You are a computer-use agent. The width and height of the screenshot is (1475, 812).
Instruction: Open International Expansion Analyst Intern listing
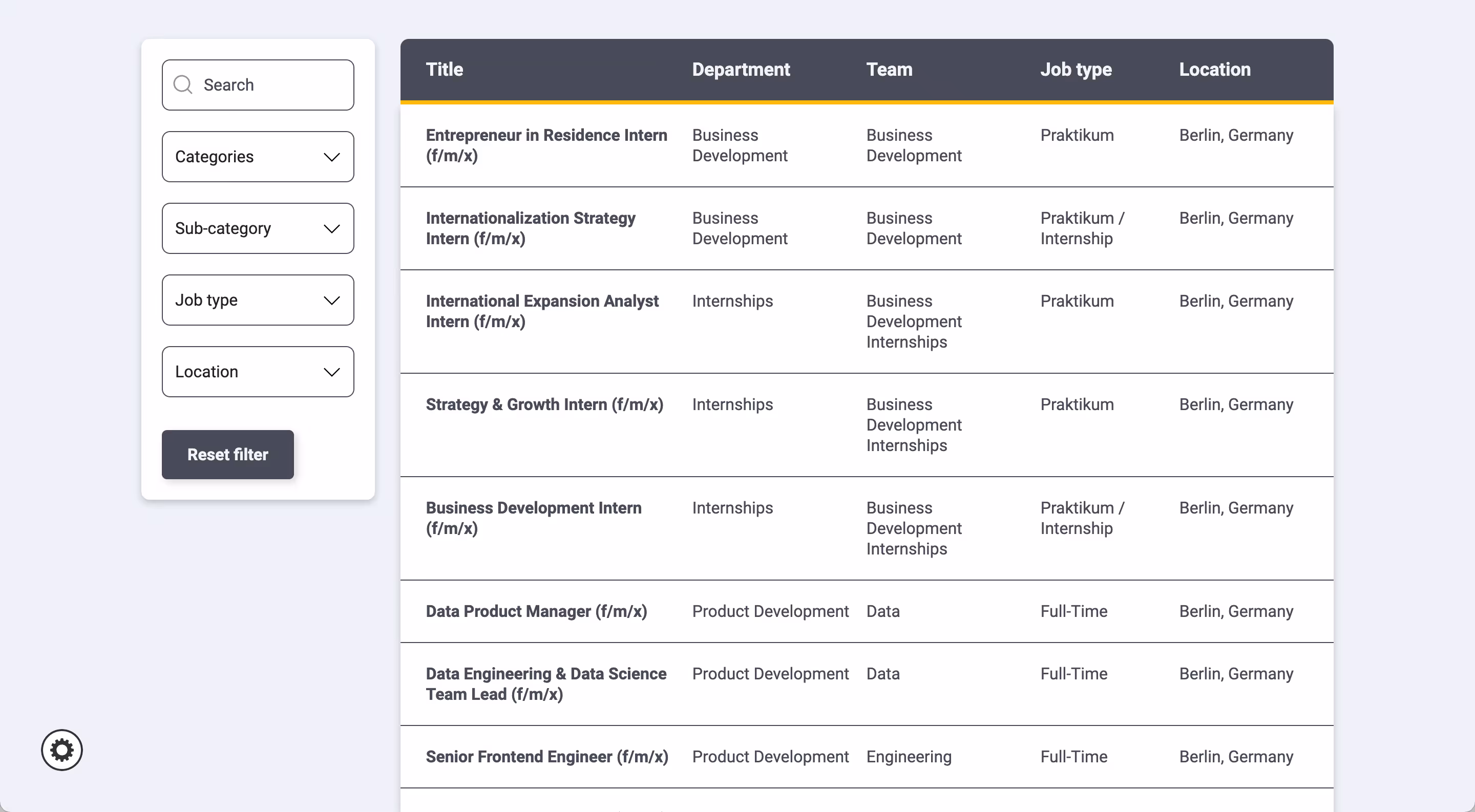point(542,311)
